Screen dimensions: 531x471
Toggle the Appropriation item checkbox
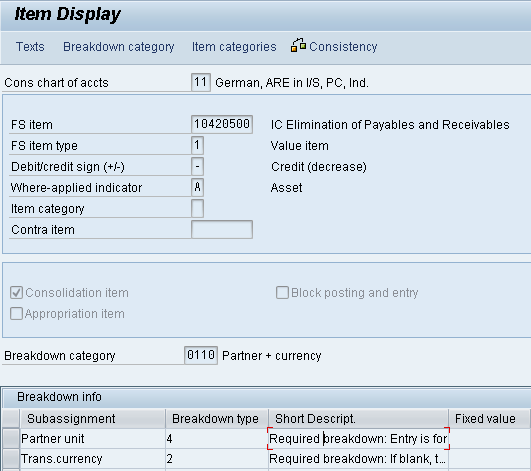click(x=16, y=314)
